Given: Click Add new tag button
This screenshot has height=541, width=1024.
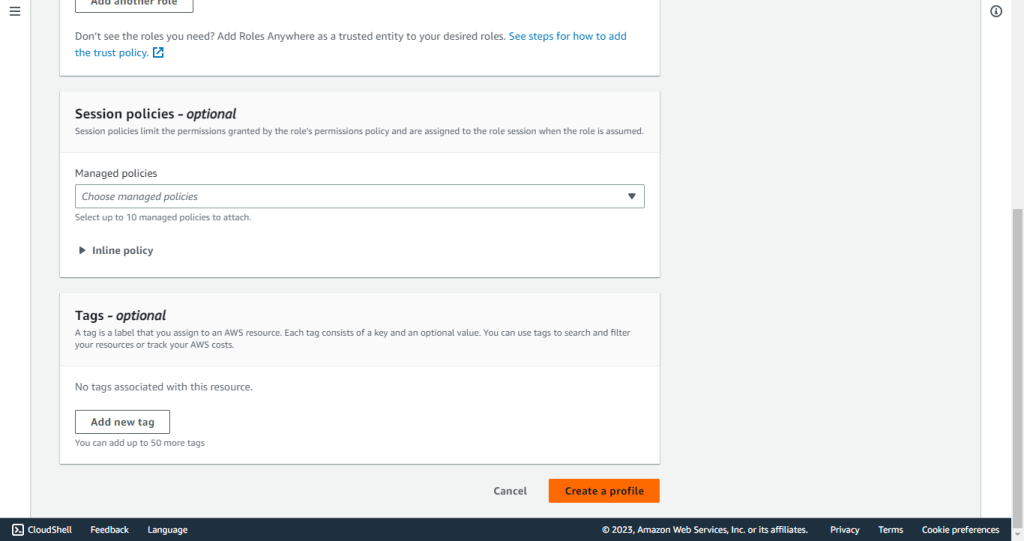Looking at the screenshot, I should [122, 422].
